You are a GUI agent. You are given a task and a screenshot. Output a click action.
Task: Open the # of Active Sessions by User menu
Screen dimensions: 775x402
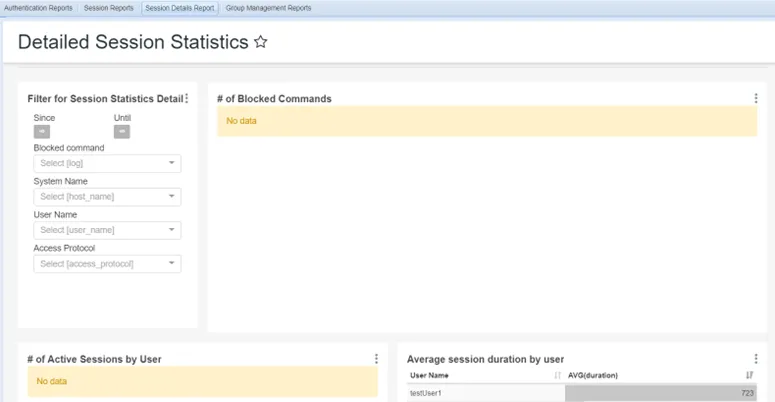[376, 358]
